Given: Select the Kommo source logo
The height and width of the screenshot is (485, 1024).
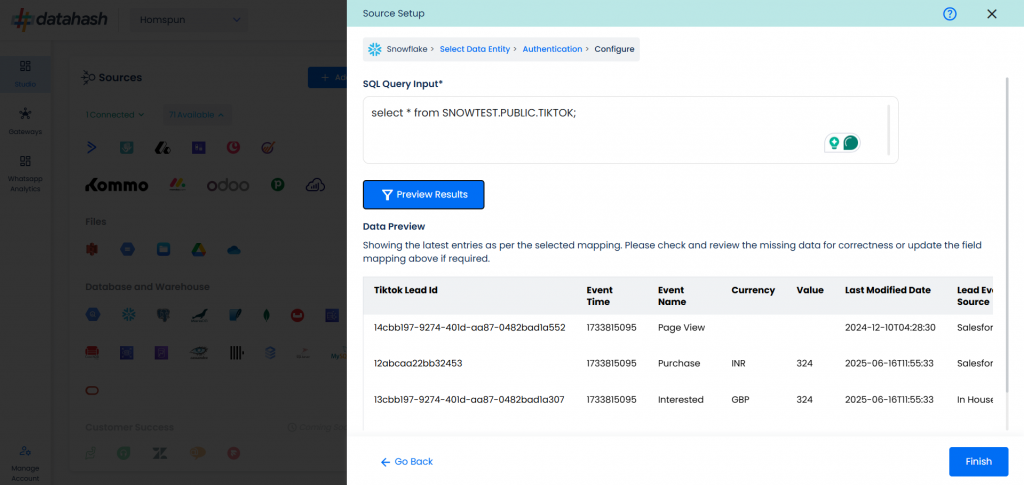Looking at the screenshot, I should [117, 185].
